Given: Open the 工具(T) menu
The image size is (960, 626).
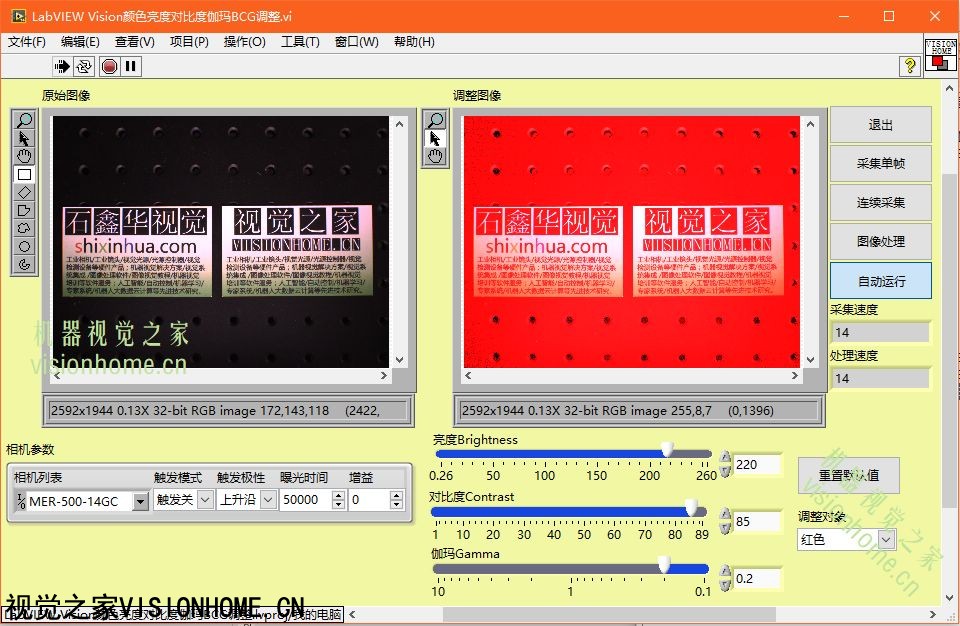Looking at the screenshot, I should pyautogui.click(x=300, y=42).
